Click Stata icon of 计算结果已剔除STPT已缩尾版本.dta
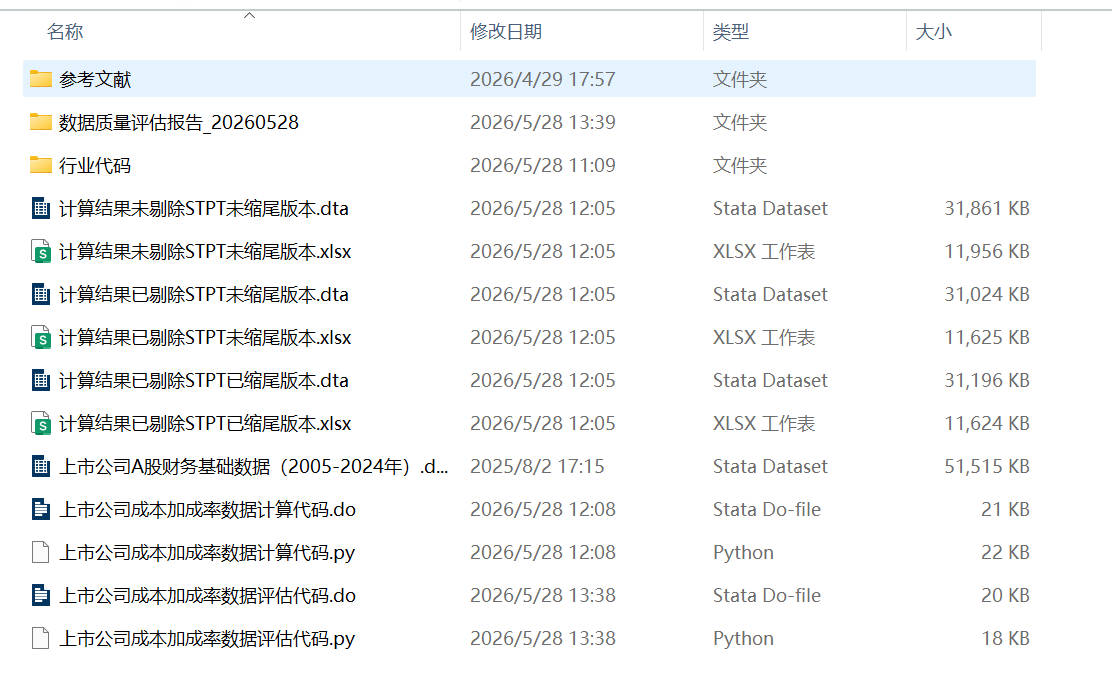This screenshot has width=1112, height=699. 41,381
